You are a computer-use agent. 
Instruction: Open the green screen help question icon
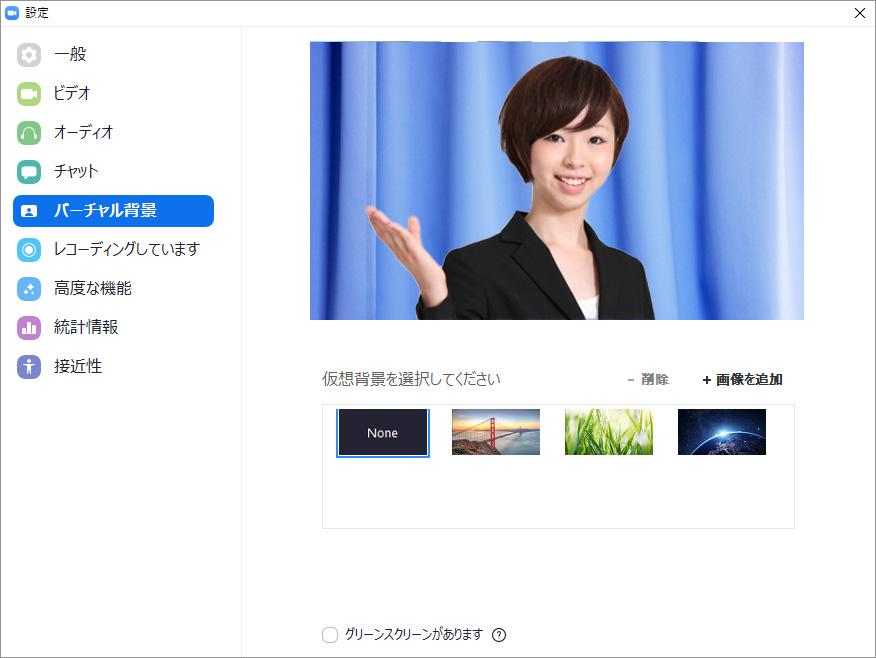tap(499, 635)
